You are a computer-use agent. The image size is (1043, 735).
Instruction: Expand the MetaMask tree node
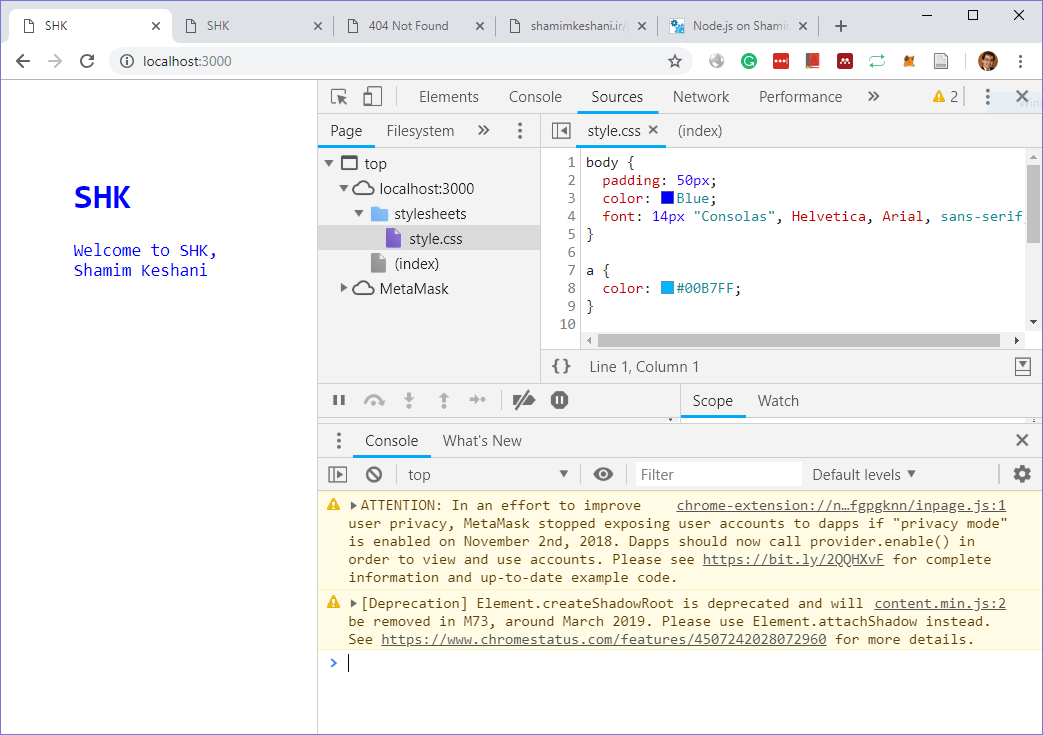344,288
